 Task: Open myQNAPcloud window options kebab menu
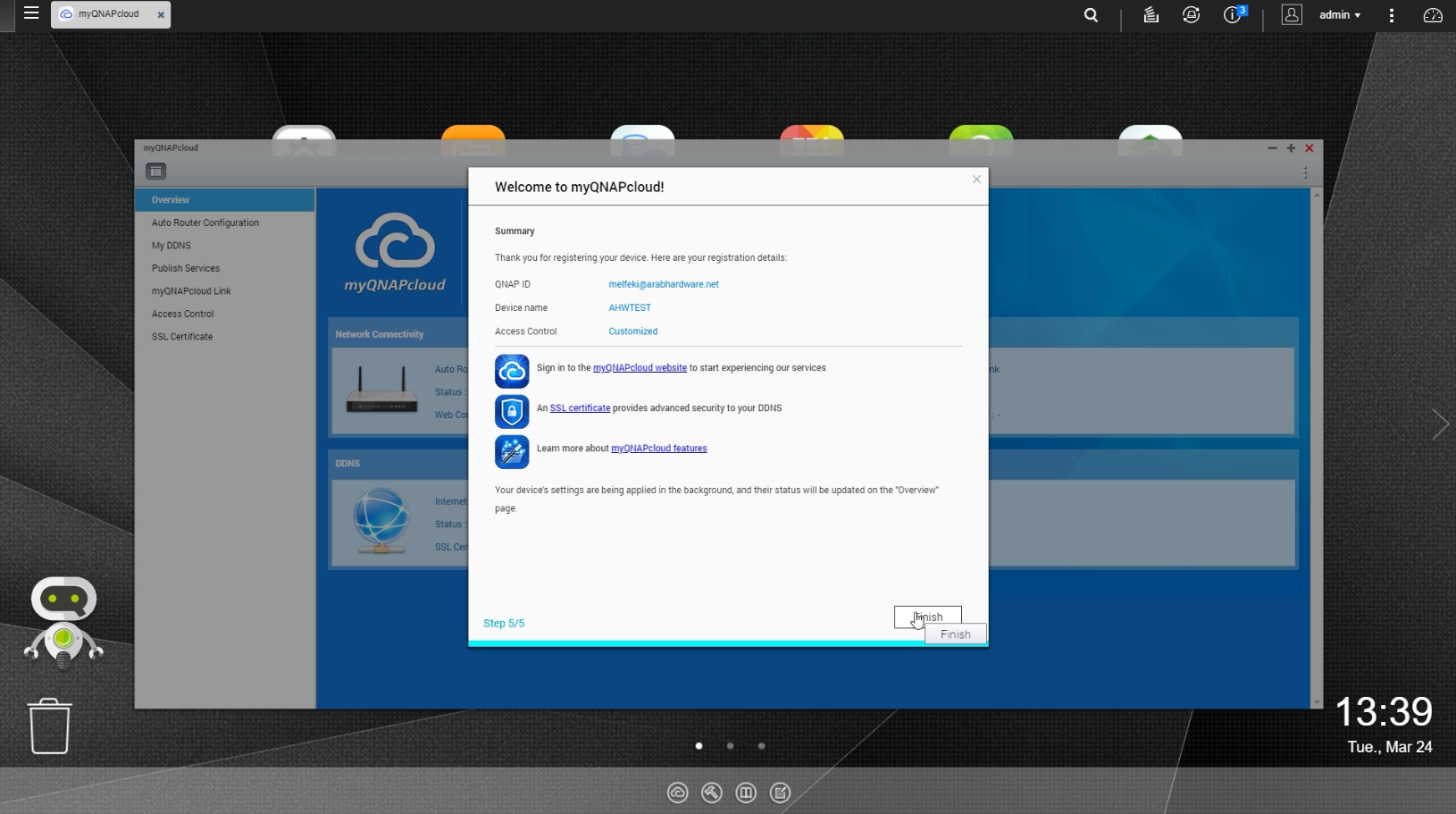1305,172
